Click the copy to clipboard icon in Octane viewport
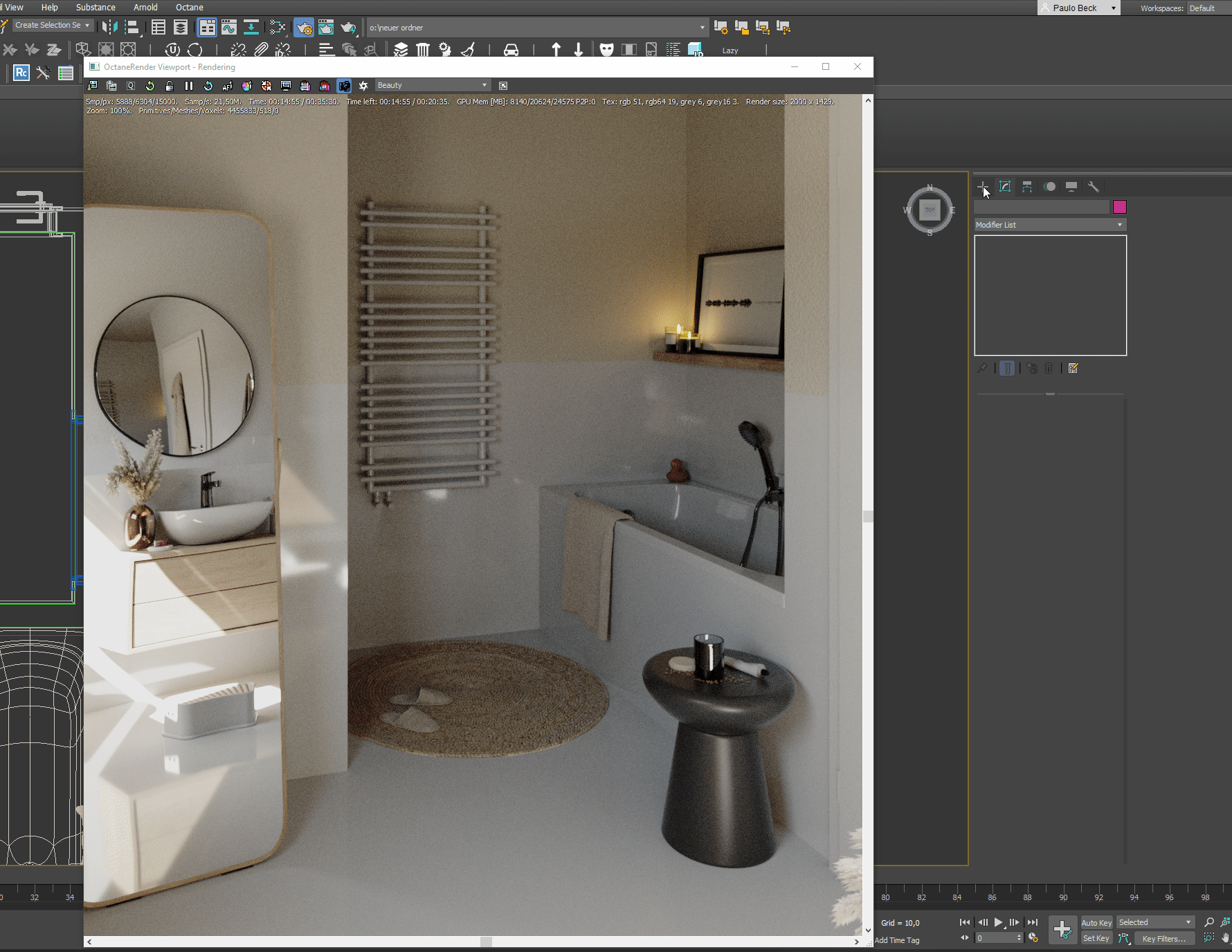This screenshot has width=1232, height=952. [x=111, y=86]
